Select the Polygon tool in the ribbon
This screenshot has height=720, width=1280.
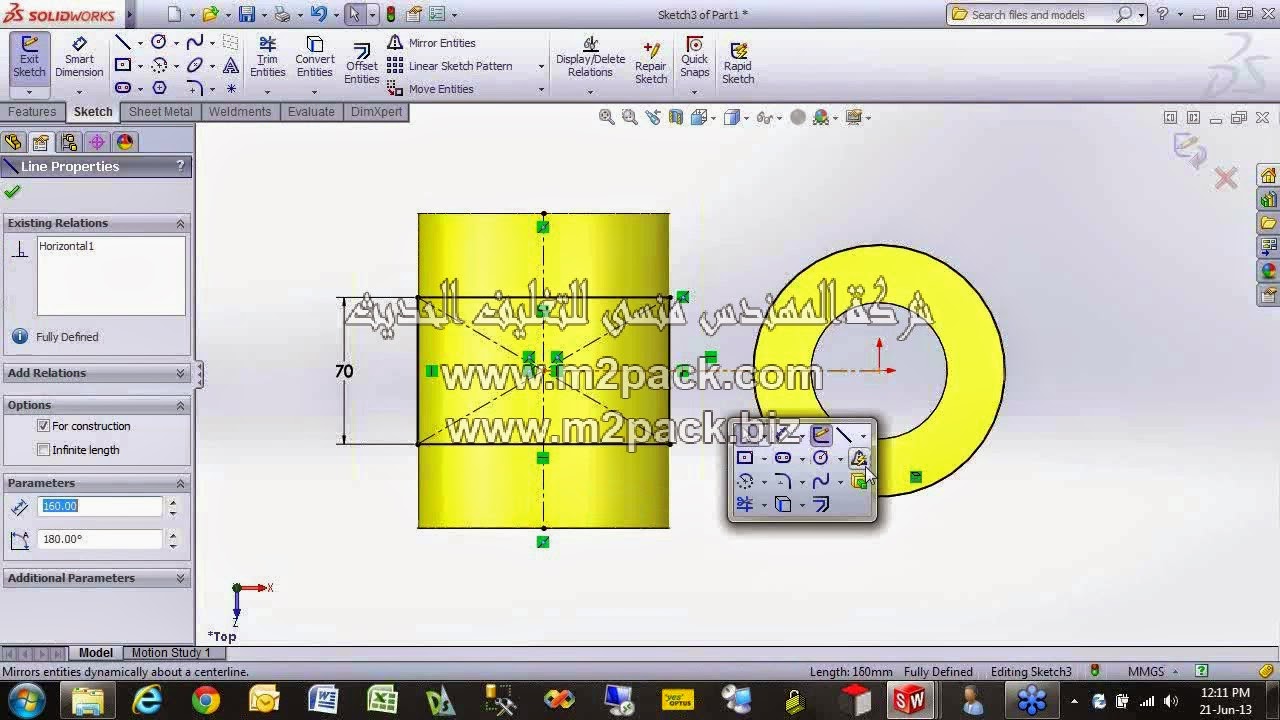(159, 88)
